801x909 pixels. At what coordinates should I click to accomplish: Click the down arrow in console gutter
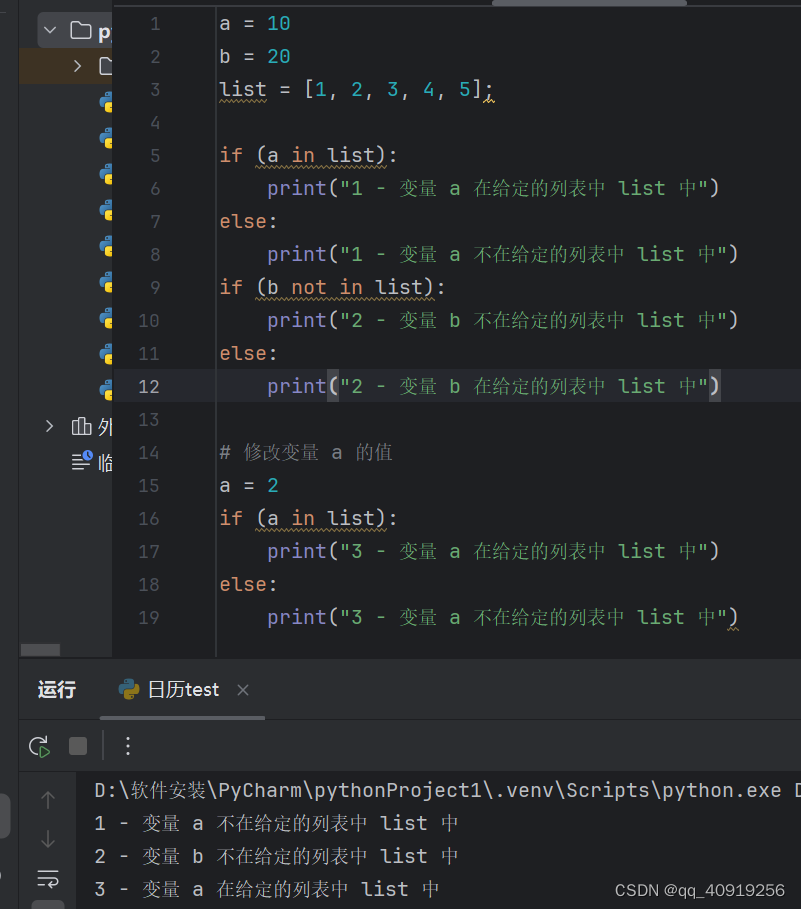click(x=47, y=840)
